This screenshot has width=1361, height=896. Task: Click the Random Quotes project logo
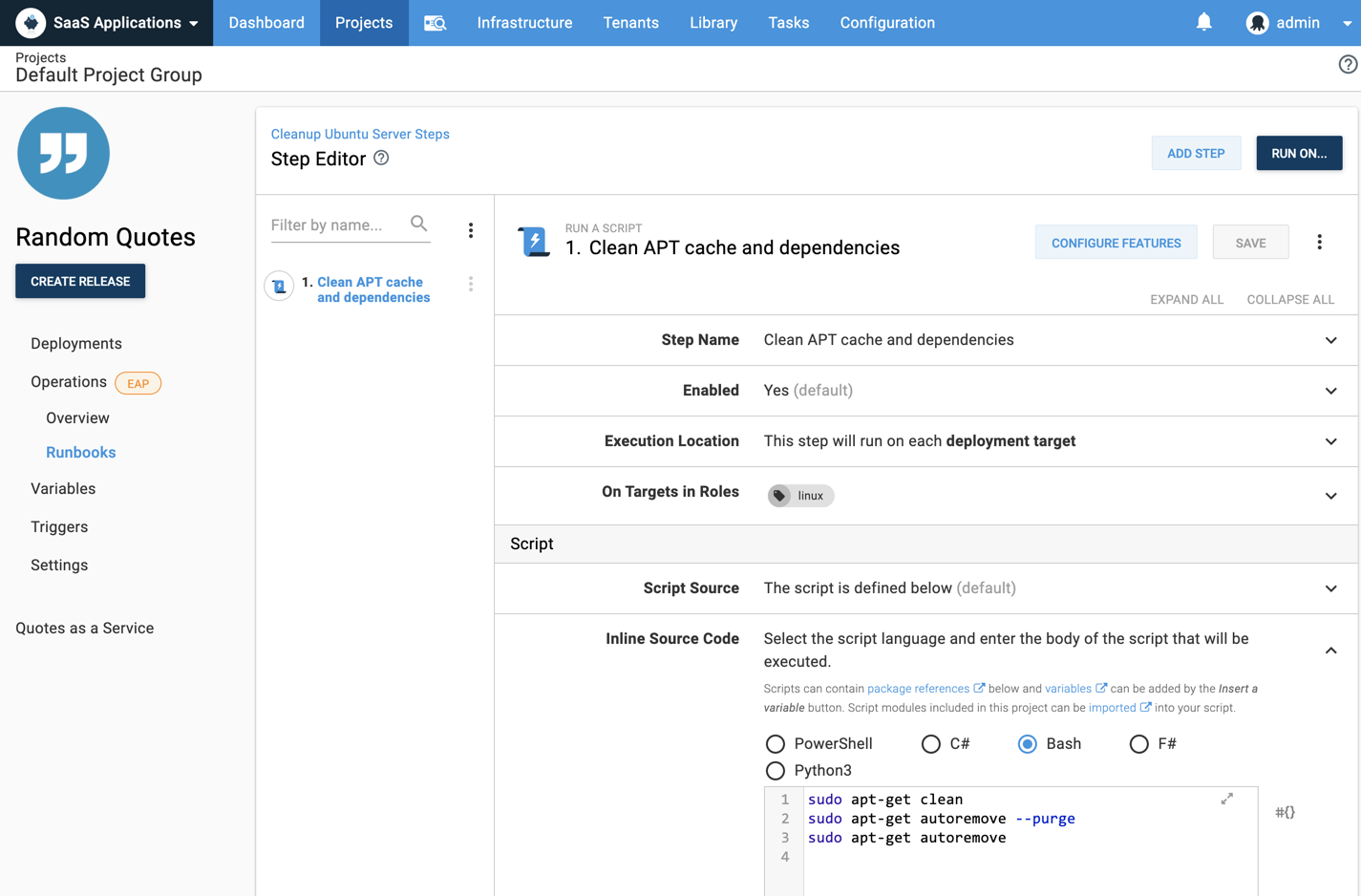pos(63,153)
